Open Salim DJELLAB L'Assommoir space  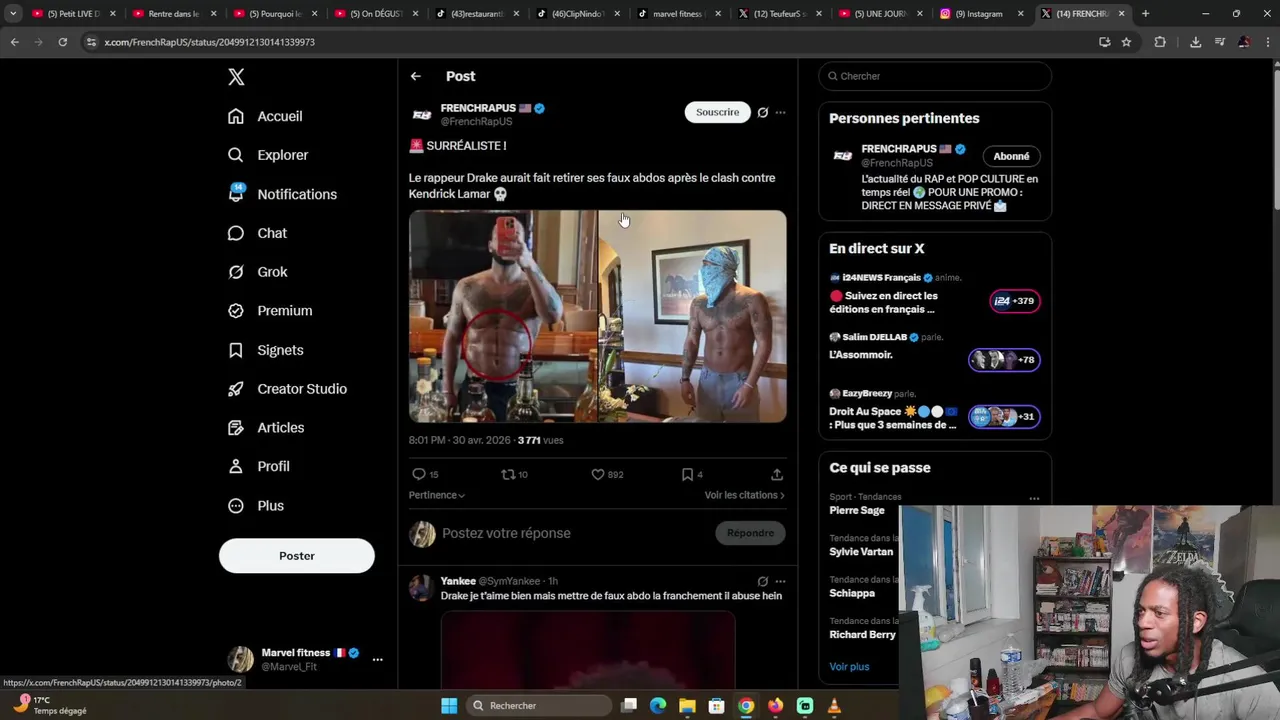tap(935, 353)
